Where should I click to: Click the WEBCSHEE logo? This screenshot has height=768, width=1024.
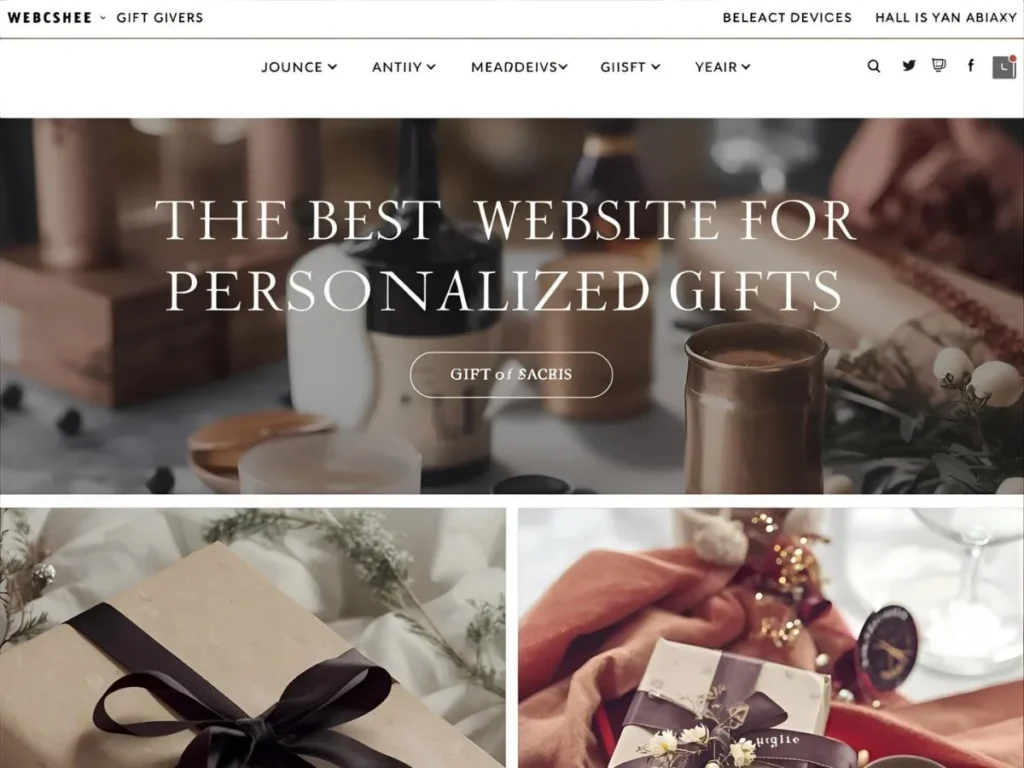[50, 18]
